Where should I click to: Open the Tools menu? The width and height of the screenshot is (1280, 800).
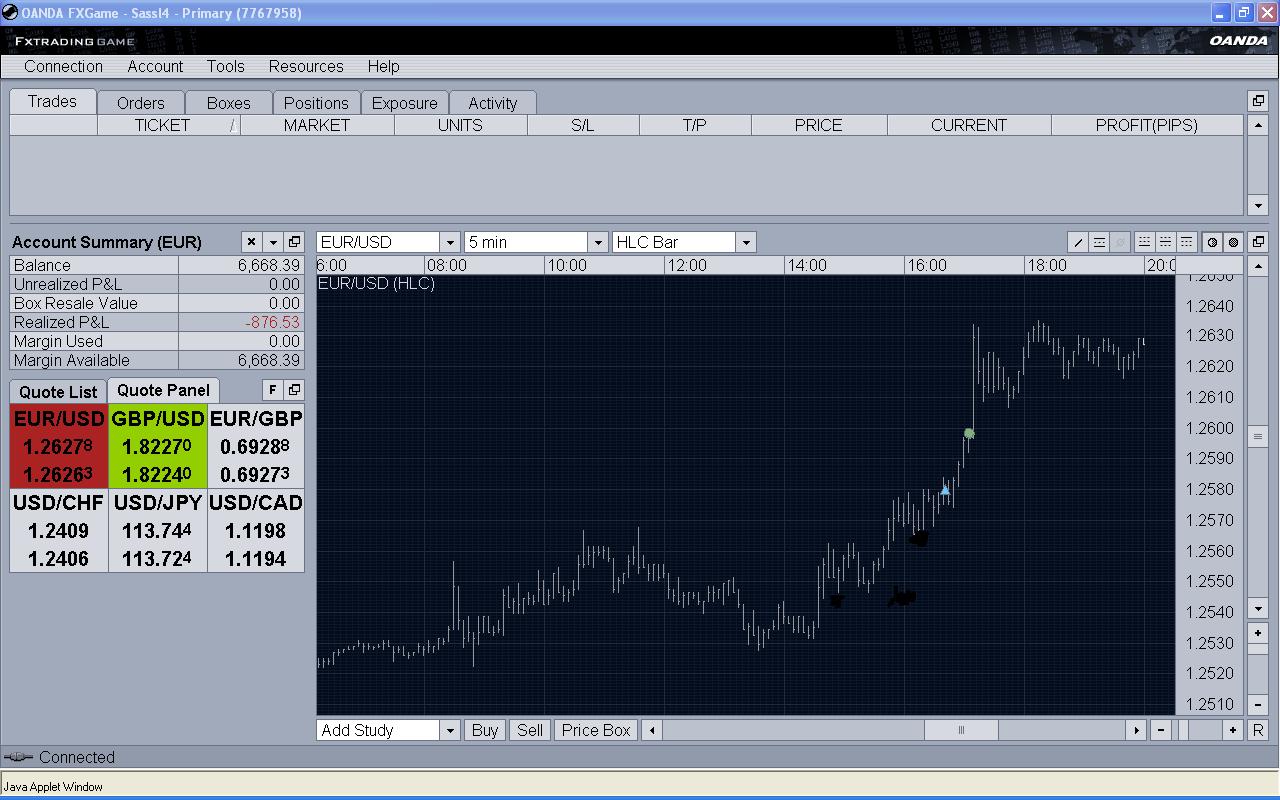click(x=225, y=66)
